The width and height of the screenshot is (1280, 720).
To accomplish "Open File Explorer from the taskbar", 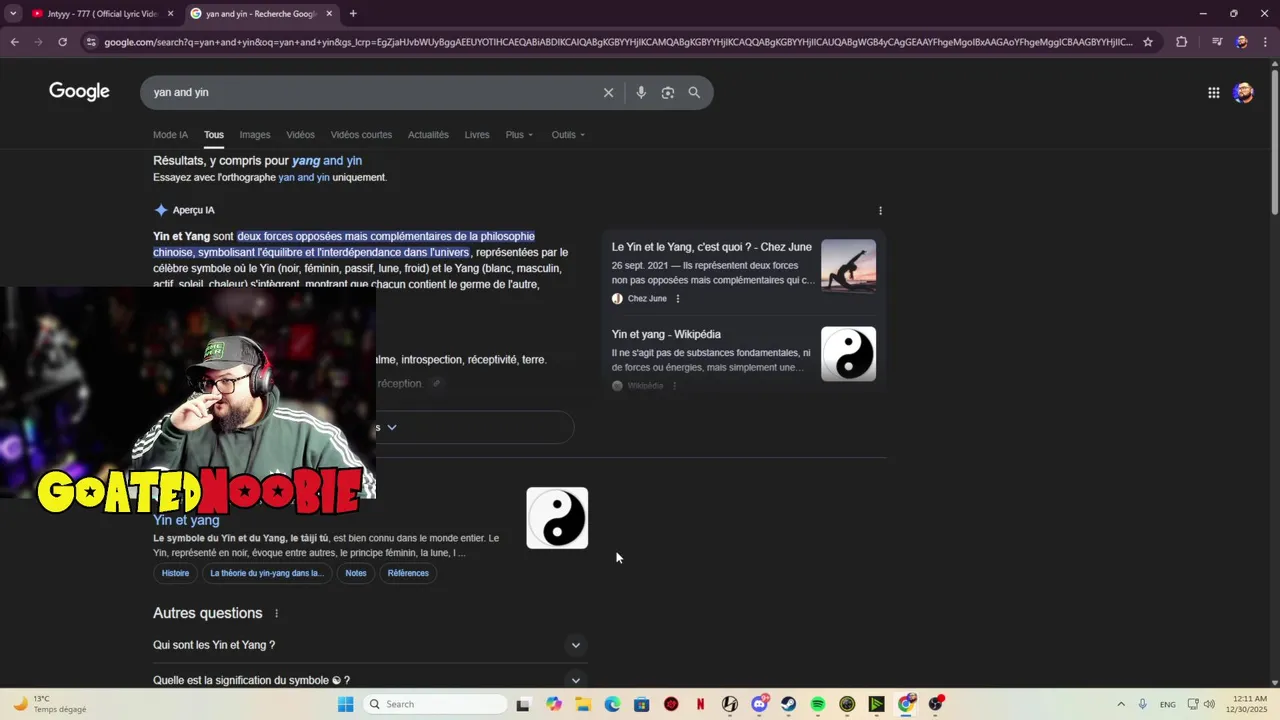I will point(583,704).
